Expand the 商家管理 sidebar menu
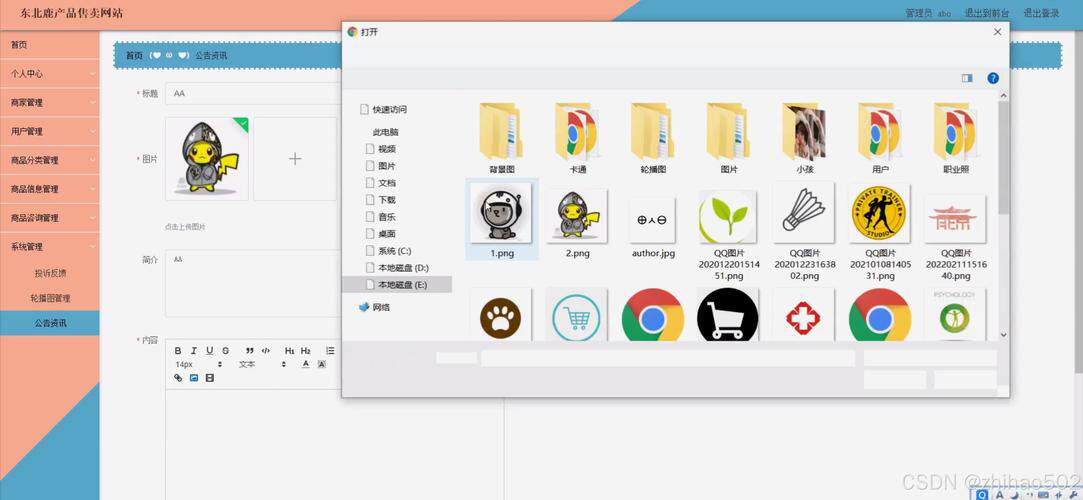Screen dimensions: 1083x500 (x=50, y=102)
